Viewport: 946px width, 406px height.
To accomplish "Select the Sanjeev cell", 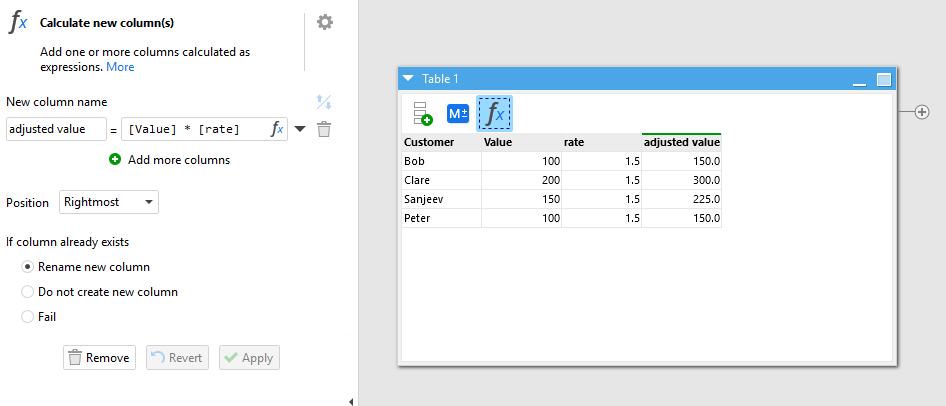I will tap(442, 199).
